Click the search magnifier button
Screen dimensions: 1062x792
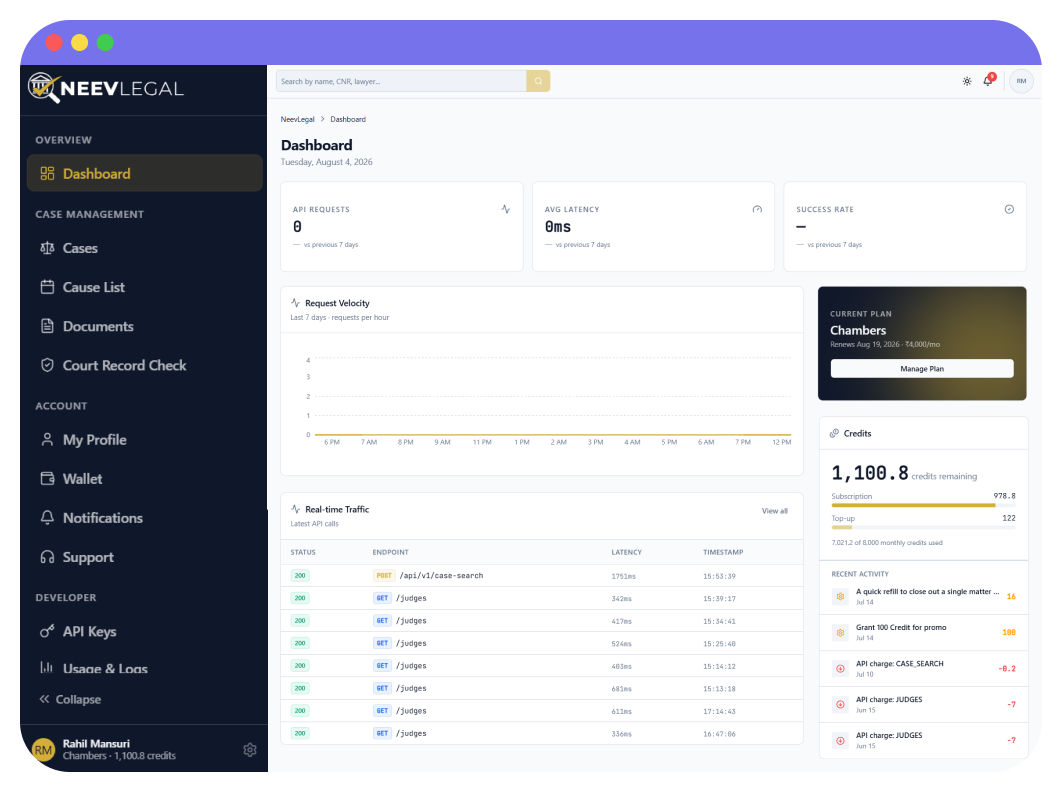(538, 81)
